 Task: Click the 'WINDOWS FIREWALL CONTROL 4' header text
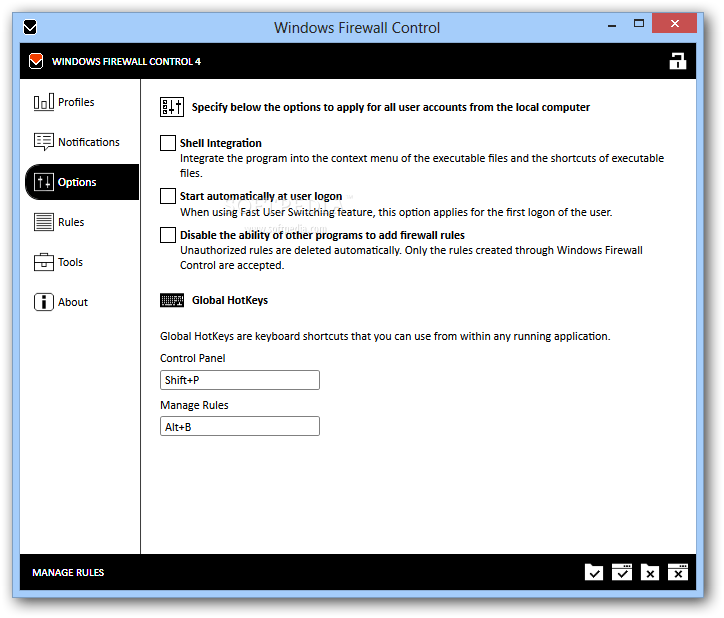click(126, 61)
